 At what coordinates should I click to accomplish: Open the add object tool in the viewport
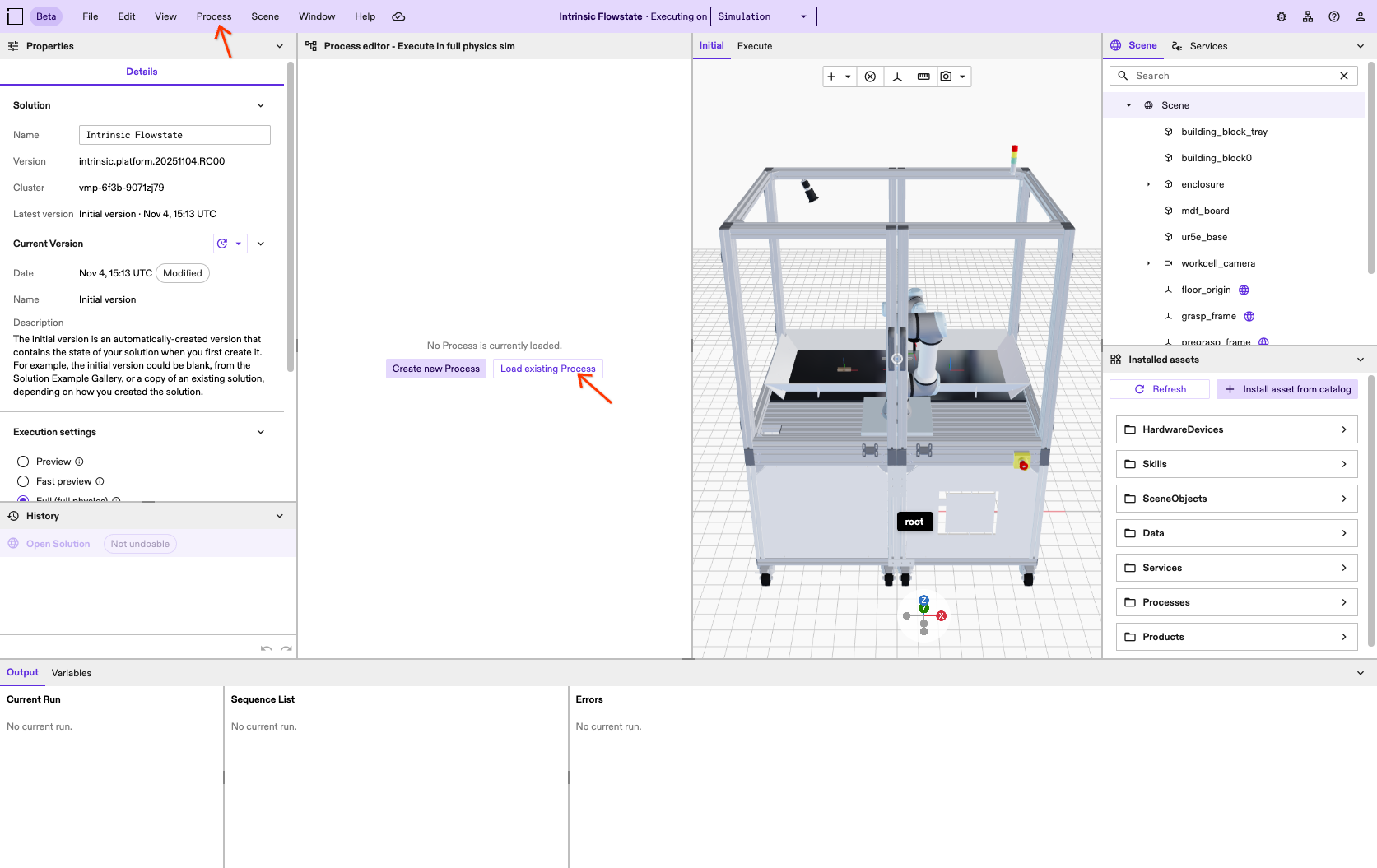(833, 76)
